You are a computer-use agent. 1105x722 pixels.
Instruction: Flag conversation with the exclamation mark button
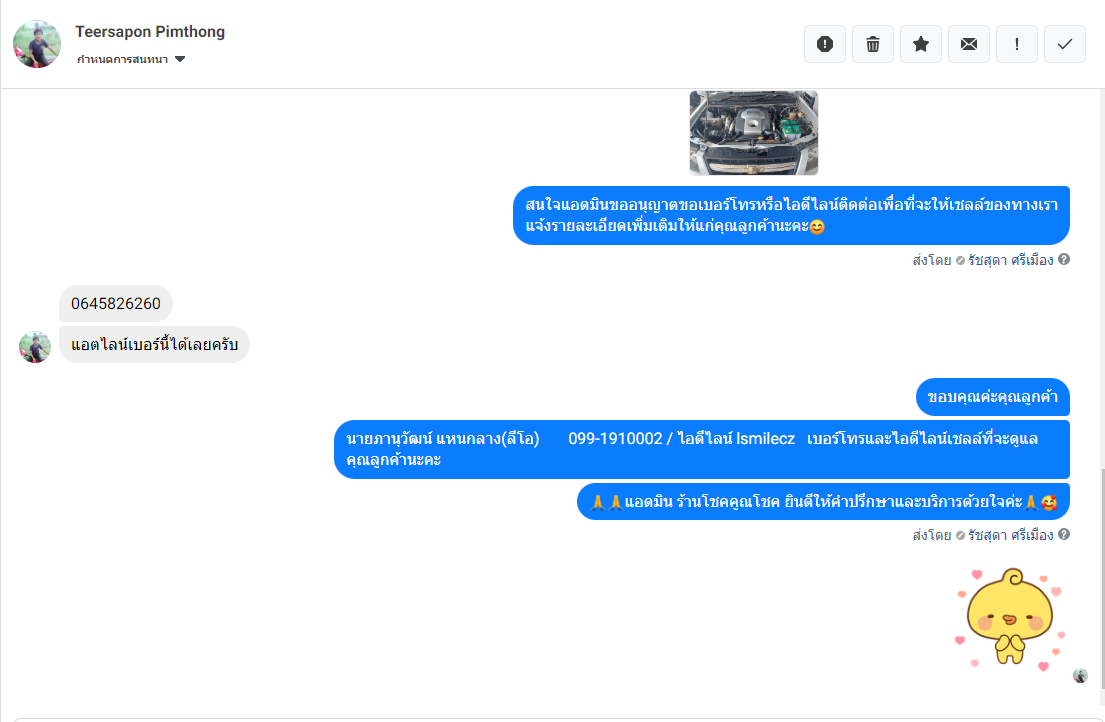[x=1016, y=44]
